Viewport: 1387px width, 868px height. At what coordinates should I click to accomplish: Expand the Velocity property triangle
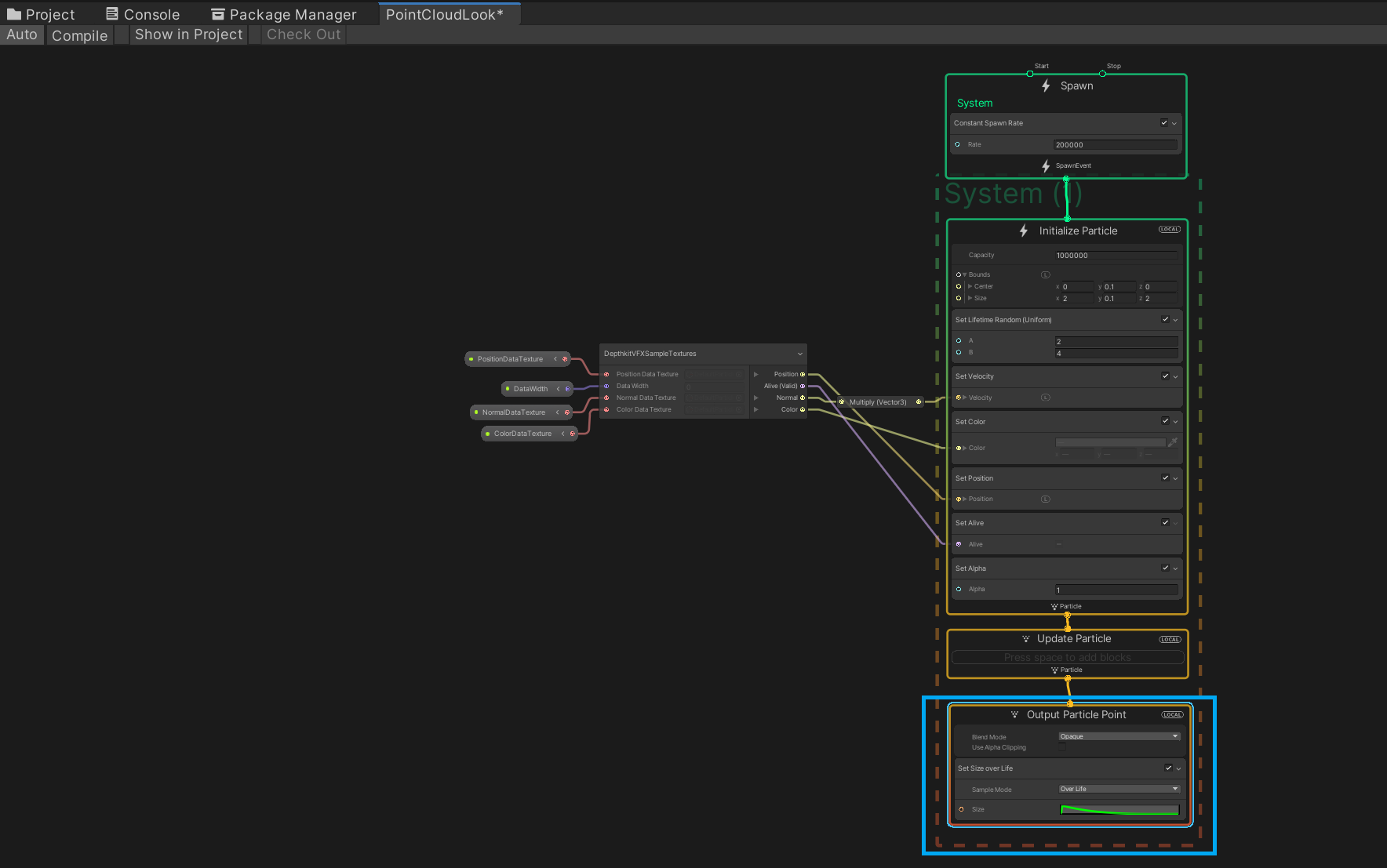965,398
